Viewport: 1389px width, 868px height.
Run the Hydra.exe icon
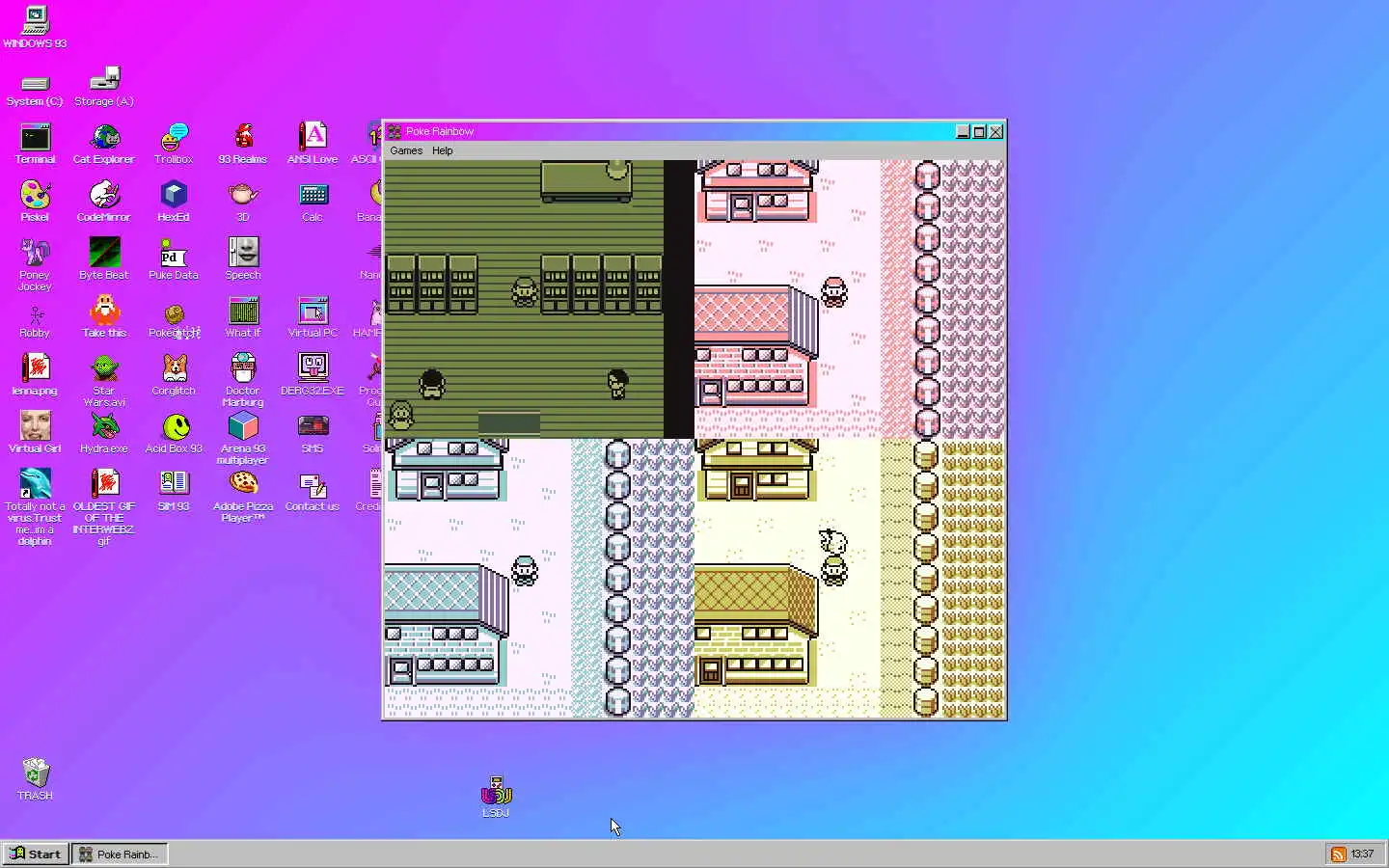tap(104, 433)
